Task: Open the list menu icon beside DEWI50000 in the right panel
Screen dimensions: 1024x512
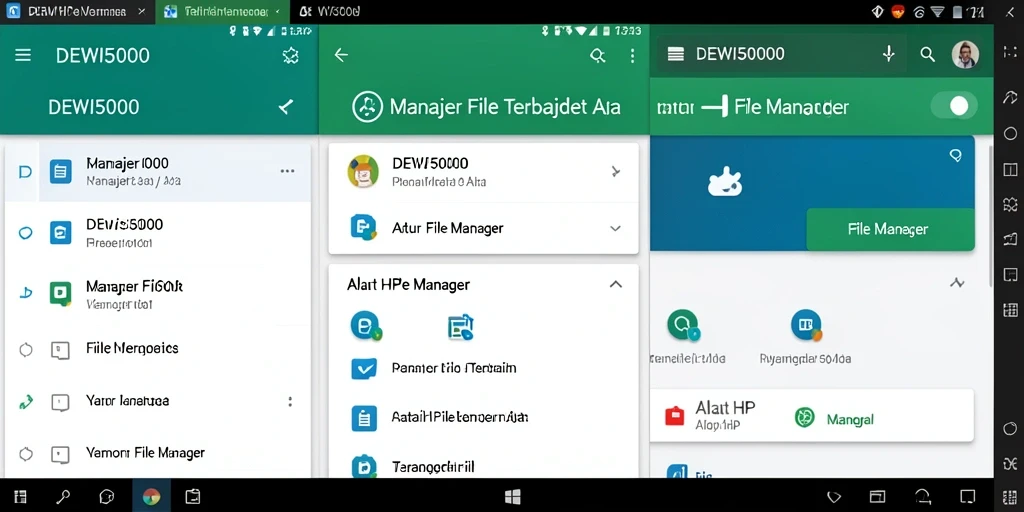Action: click(x=676, y=55)
